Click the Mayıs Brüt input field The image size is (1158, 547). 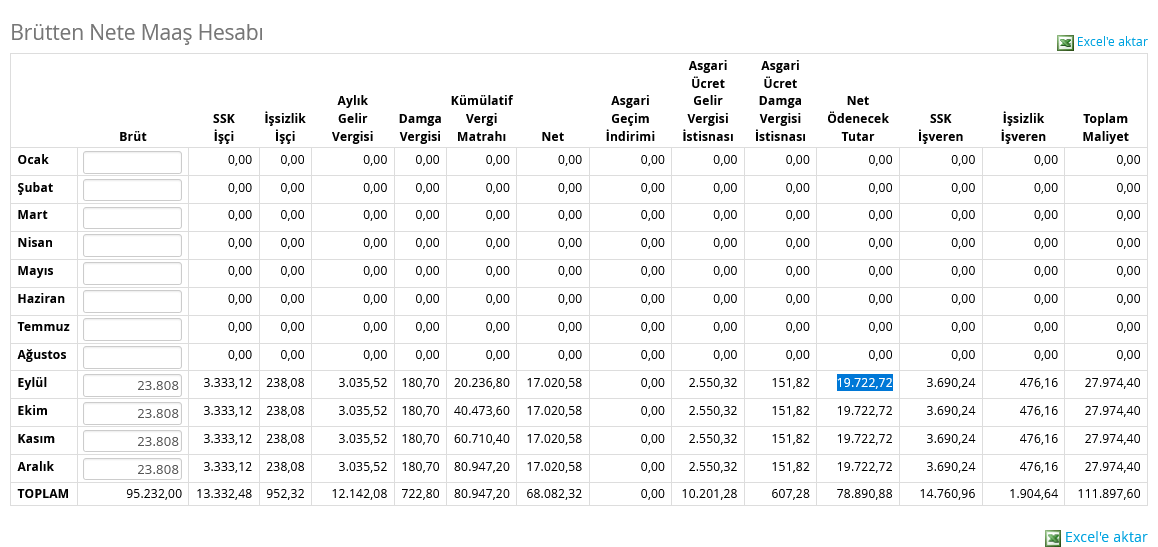pos(132,273)
